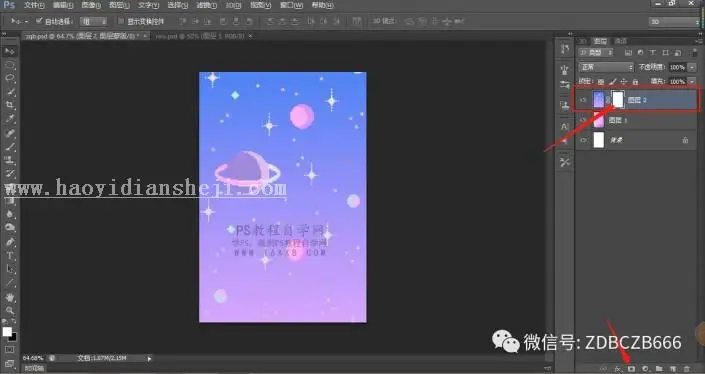705x374 pixels.
Task: Select the Clone Stamp tool
Action: coord(9,160)
